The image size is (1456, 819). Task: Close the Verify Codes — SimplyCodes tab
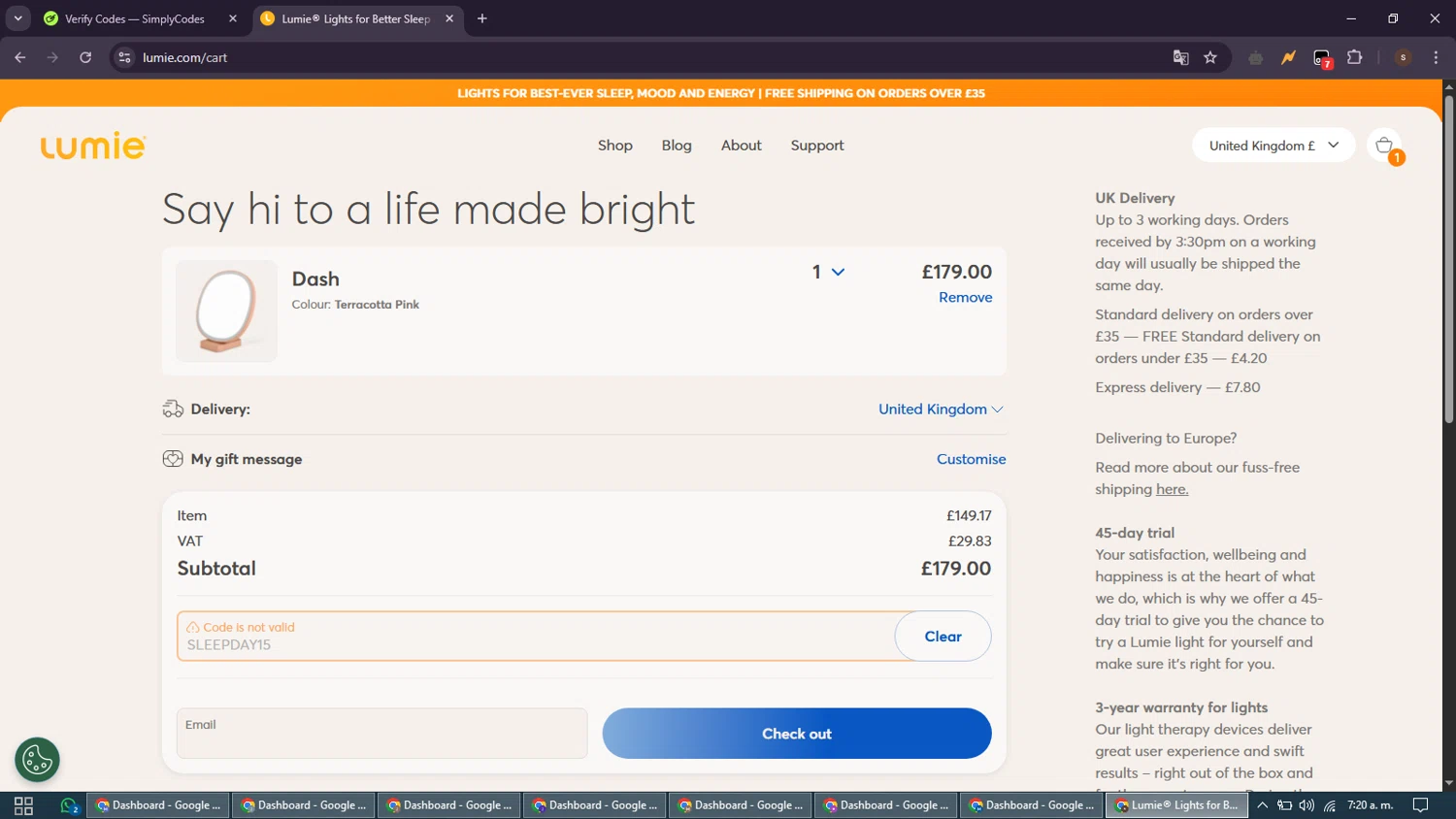(x=233, y=18)
